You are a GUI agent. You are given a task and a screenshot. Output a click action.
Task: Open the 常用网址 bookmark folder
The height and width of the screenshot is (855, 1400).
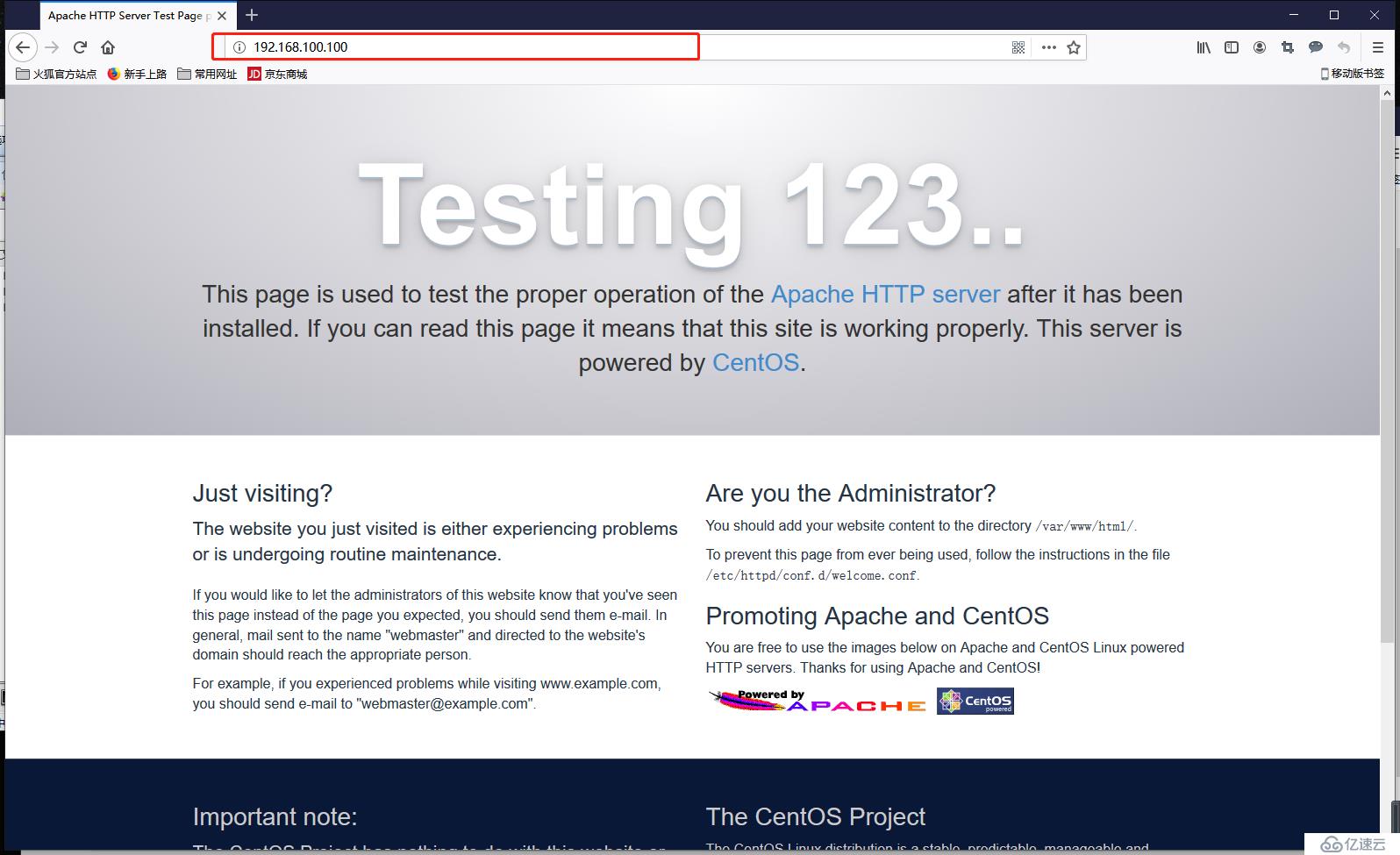207,74
